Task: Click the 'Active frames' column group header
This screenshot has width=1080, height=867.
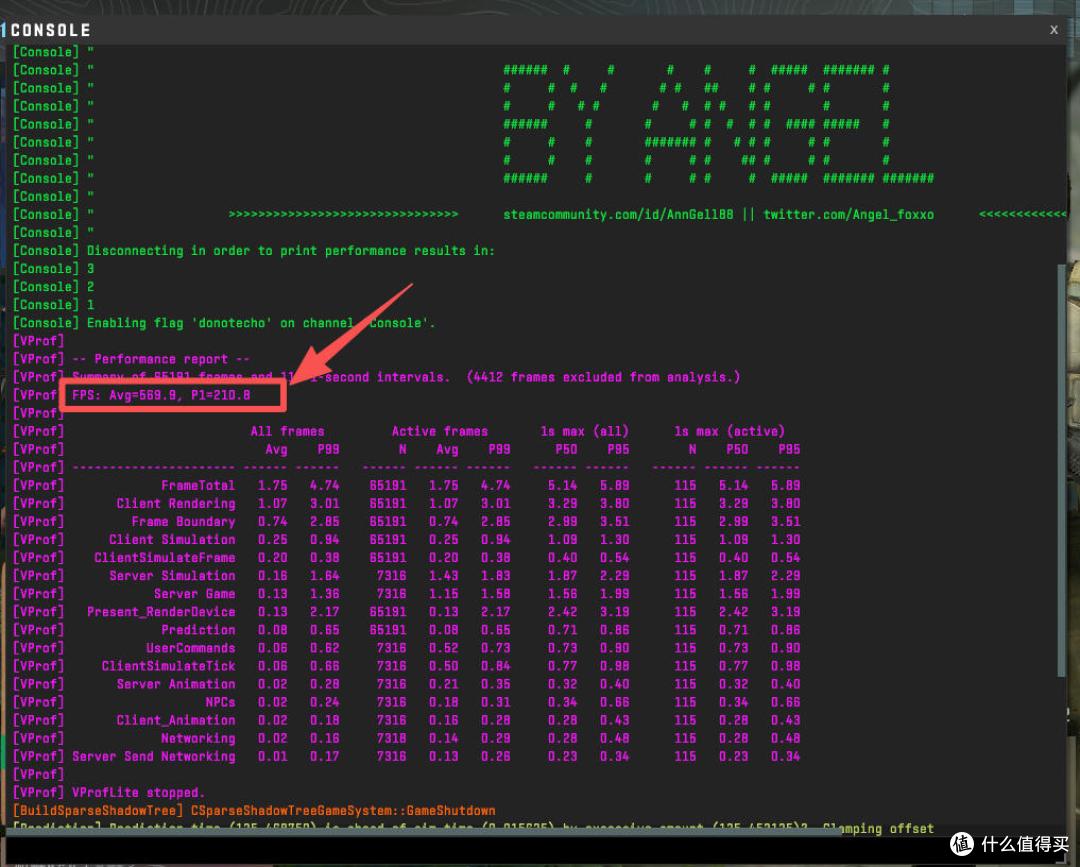Action: 439,431
